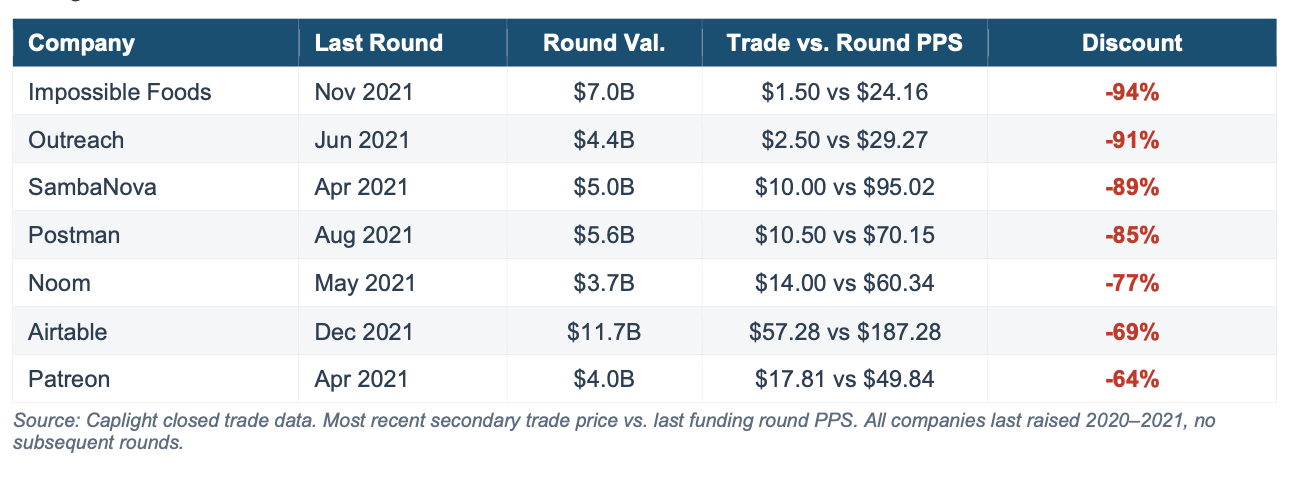
Task: Click the Airtable company cell
Action: [x=68, y=332]
